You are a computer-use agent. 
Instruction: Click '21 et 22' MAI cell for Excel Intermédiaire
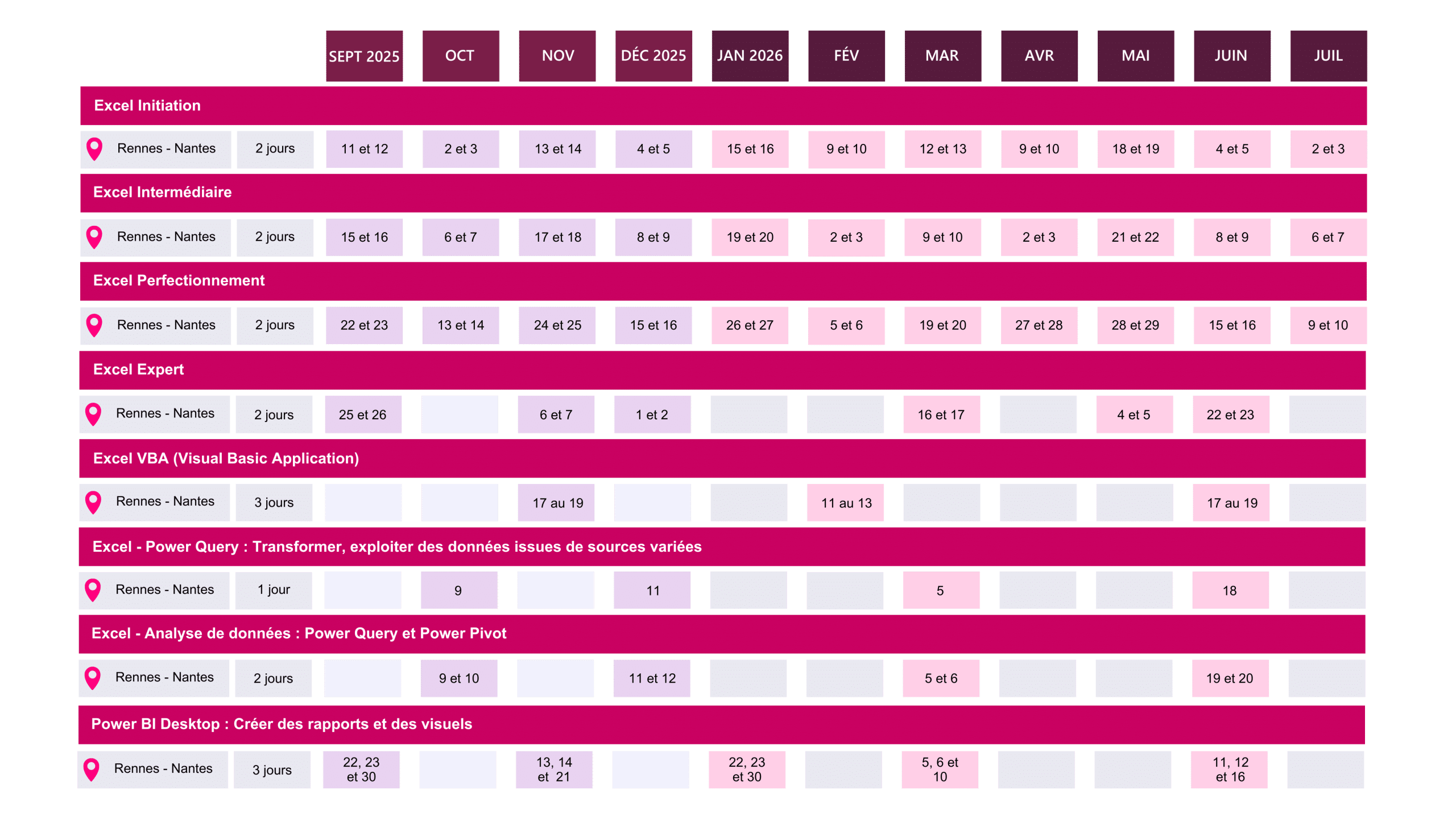[1136, 237]
